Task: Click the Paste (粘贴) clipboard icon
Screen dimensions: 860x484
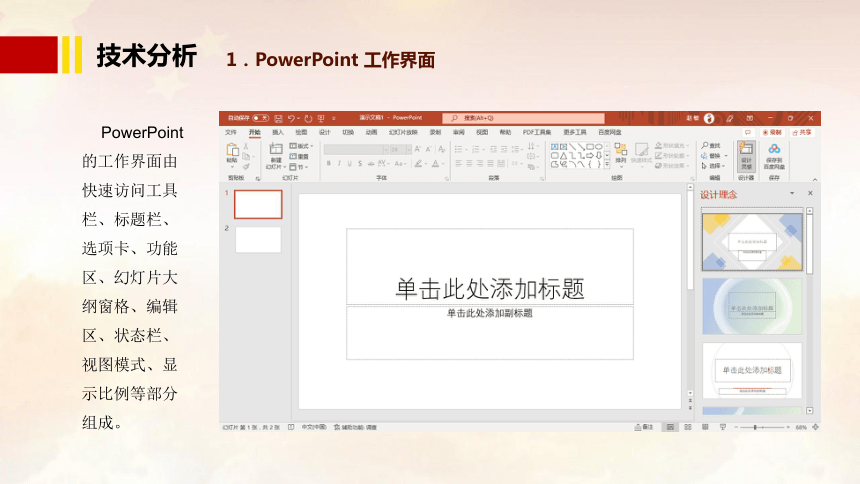Action: (x=232, y=151)
